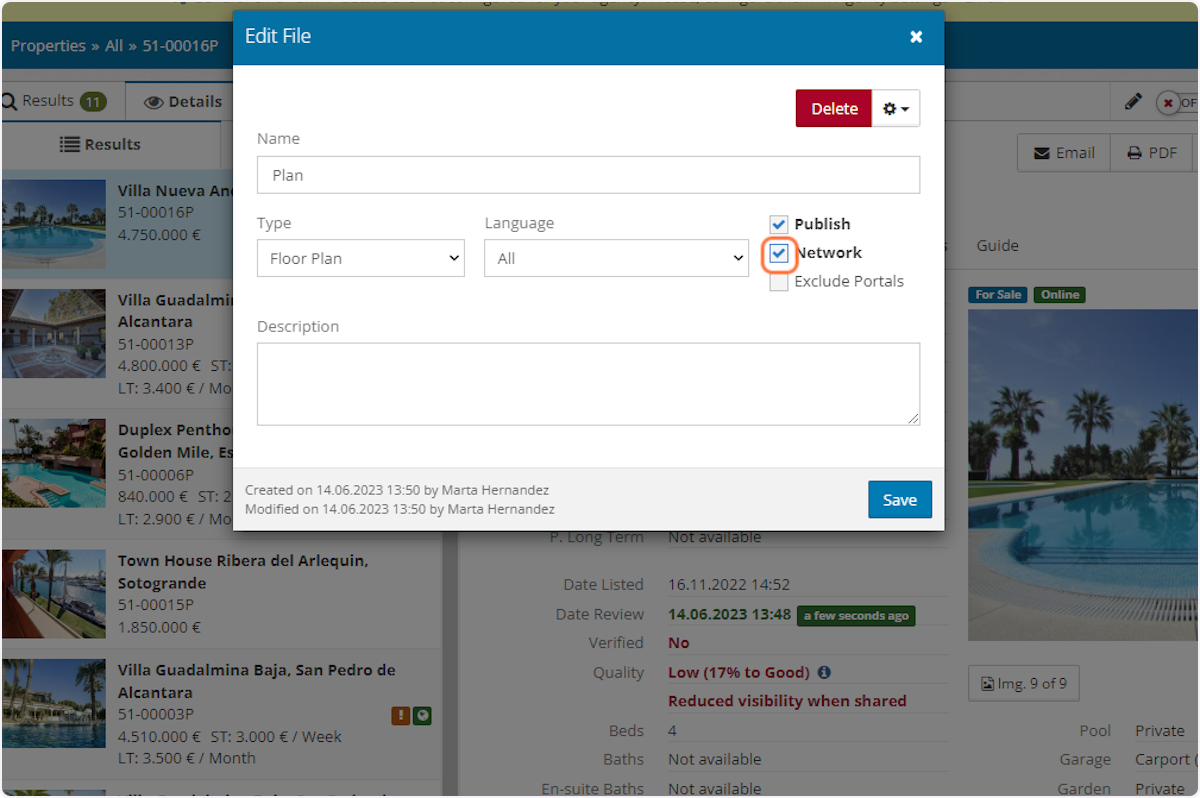Enable the Exclude Portals checkbox
This screenshot has height=798, width=1200.
tap(779, 281)
